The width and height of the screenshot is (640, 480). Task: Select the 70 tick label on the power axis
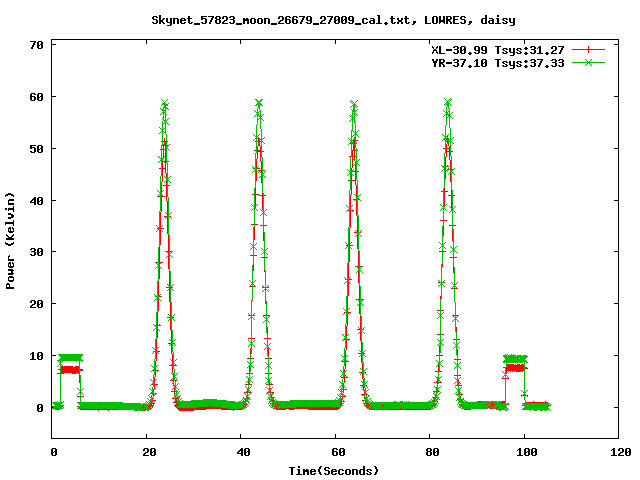tap(36, 45)
